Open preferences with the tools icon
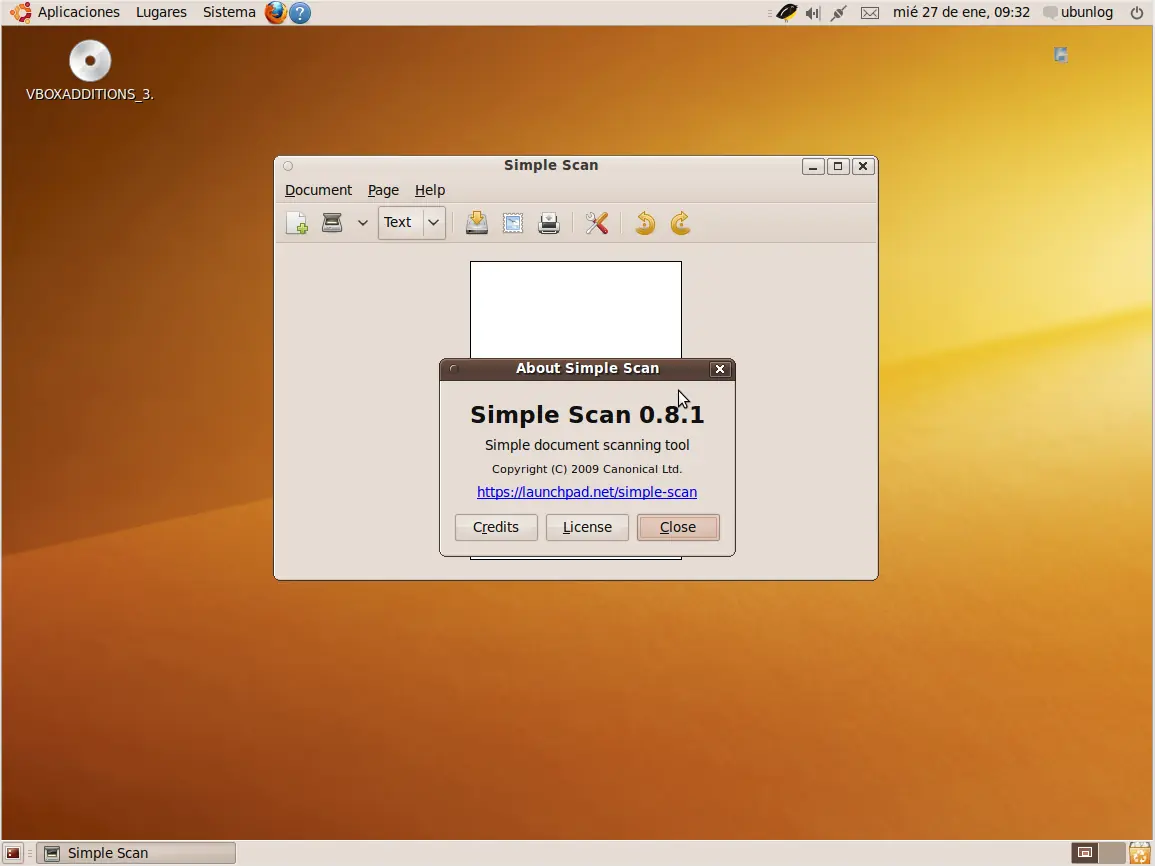The width and height of the screenshot is (1155, 866). pos(597,222)
